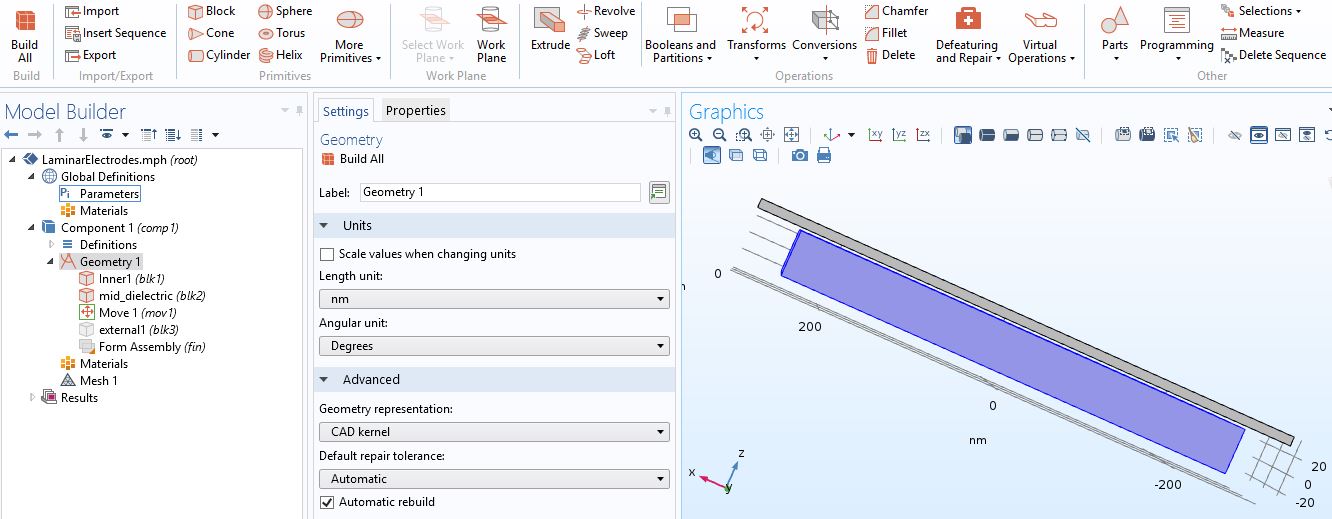
Task: Choose the Sweep operation
Action: coord(602,33)
